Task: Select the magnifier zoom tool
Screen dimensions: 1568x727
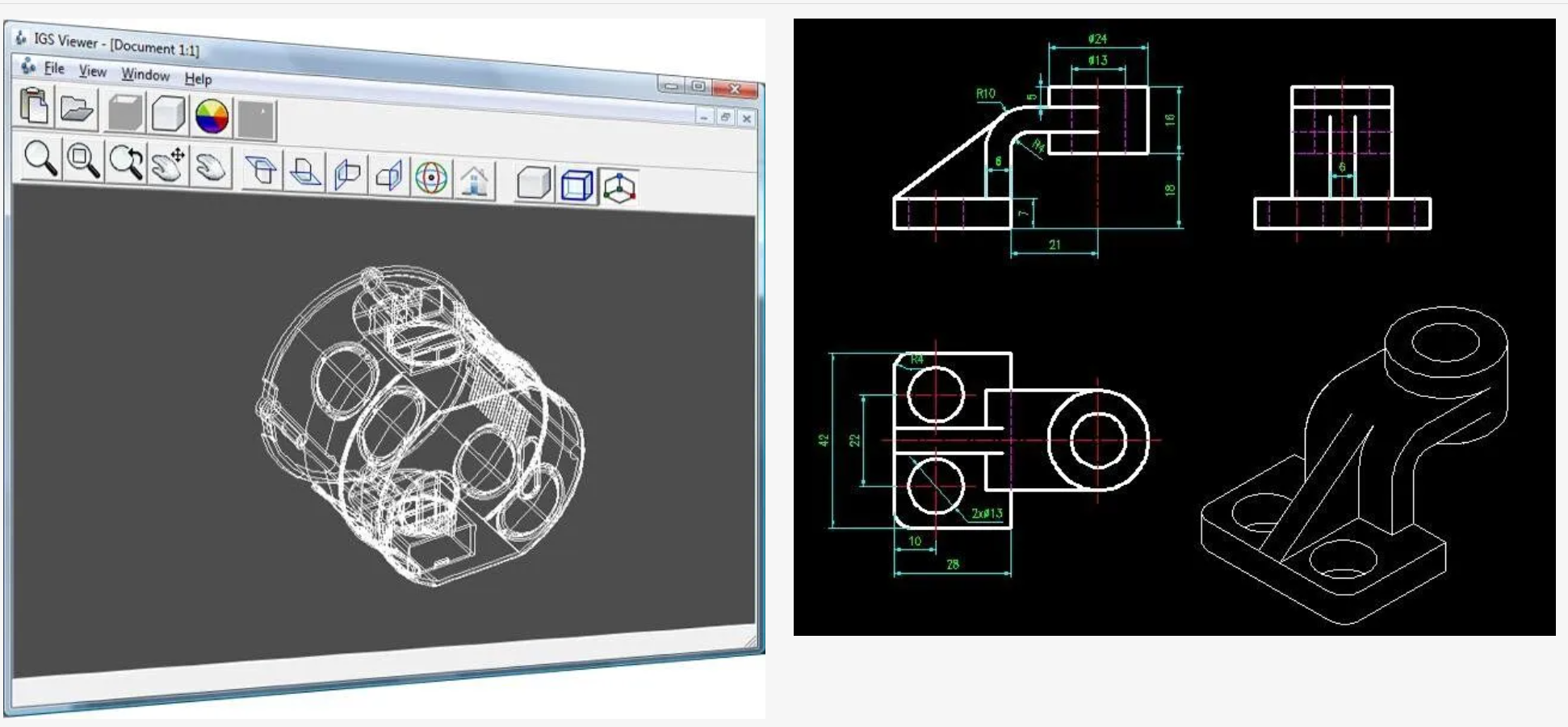Action: coord(40,158)
